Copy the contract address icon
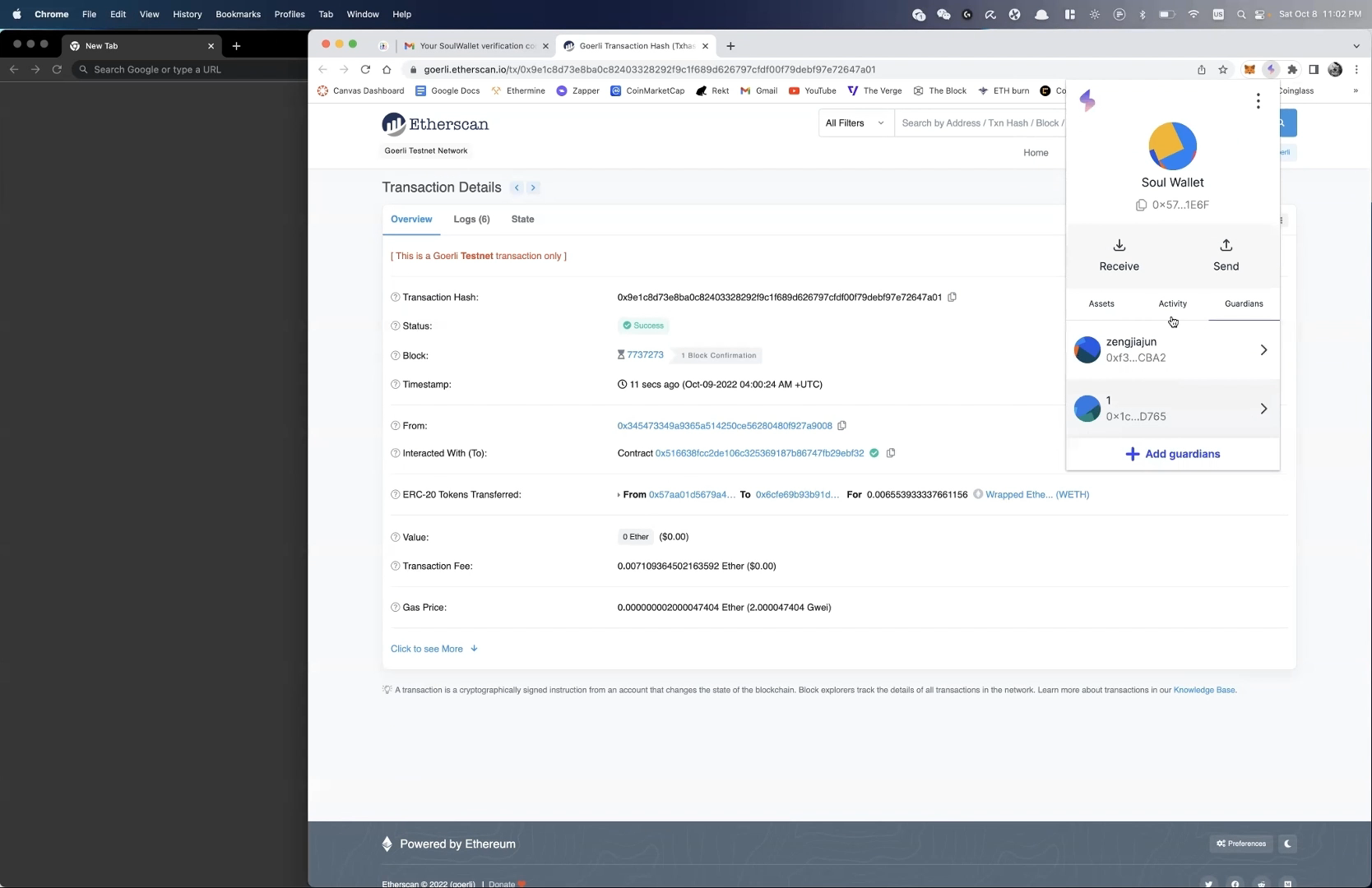The width and height of the screenshot is (1372, 888). pos(890,453)
